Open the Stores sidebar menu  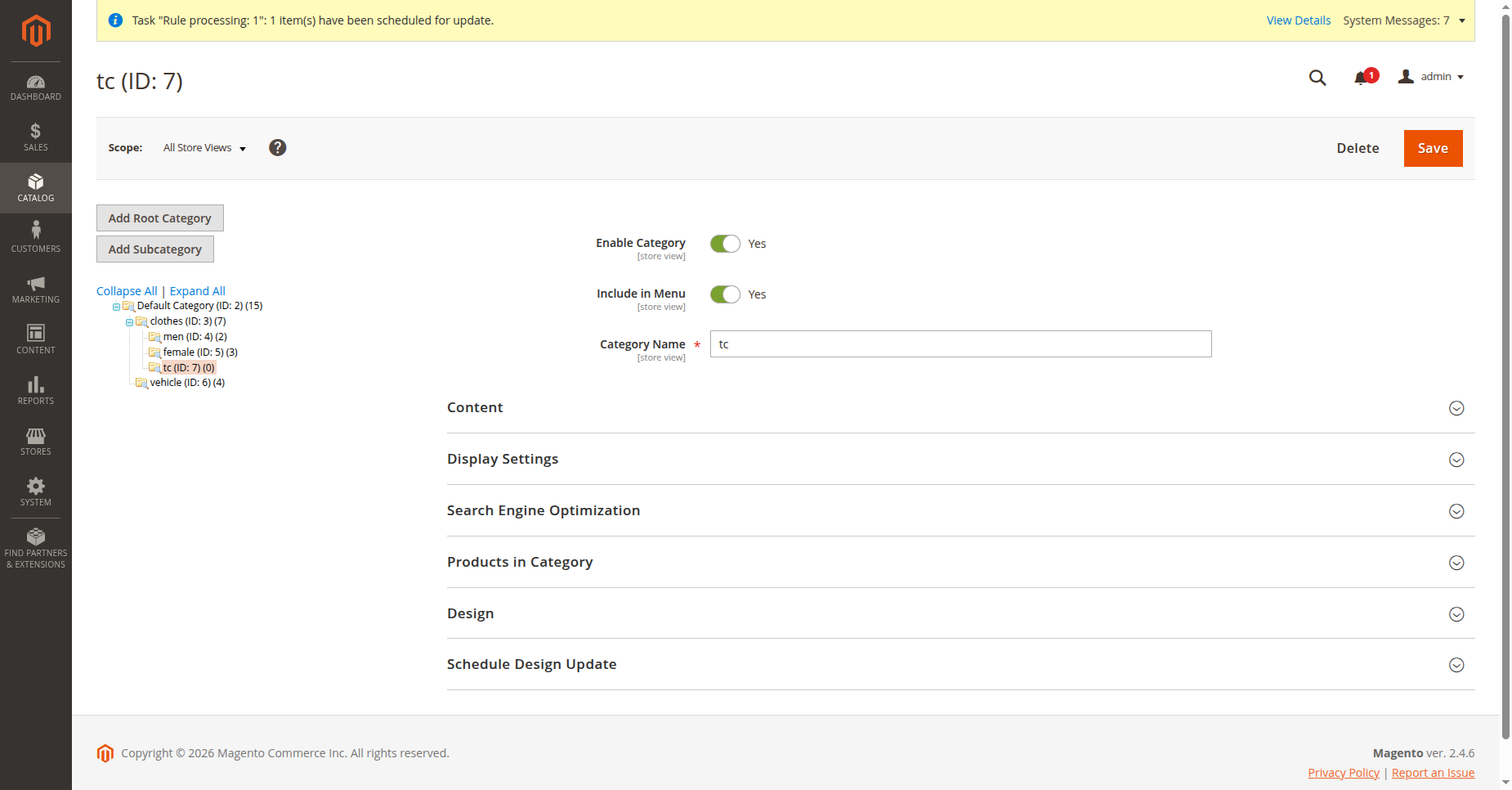click(x=36, y=442)
